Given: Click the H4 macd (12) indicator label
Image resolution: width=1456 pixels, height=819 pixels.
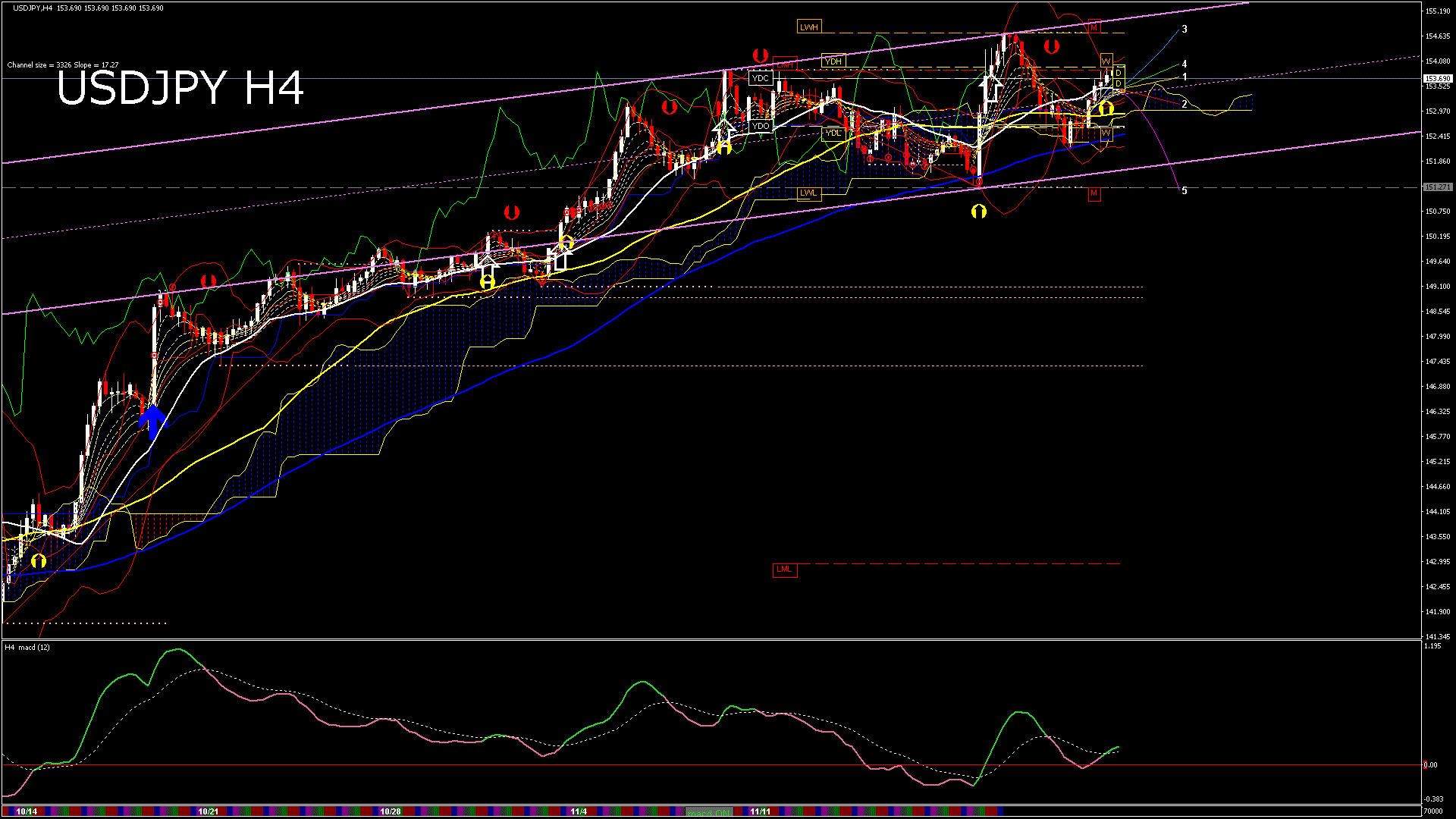Looking at the screenshot, I should [27, 648].
